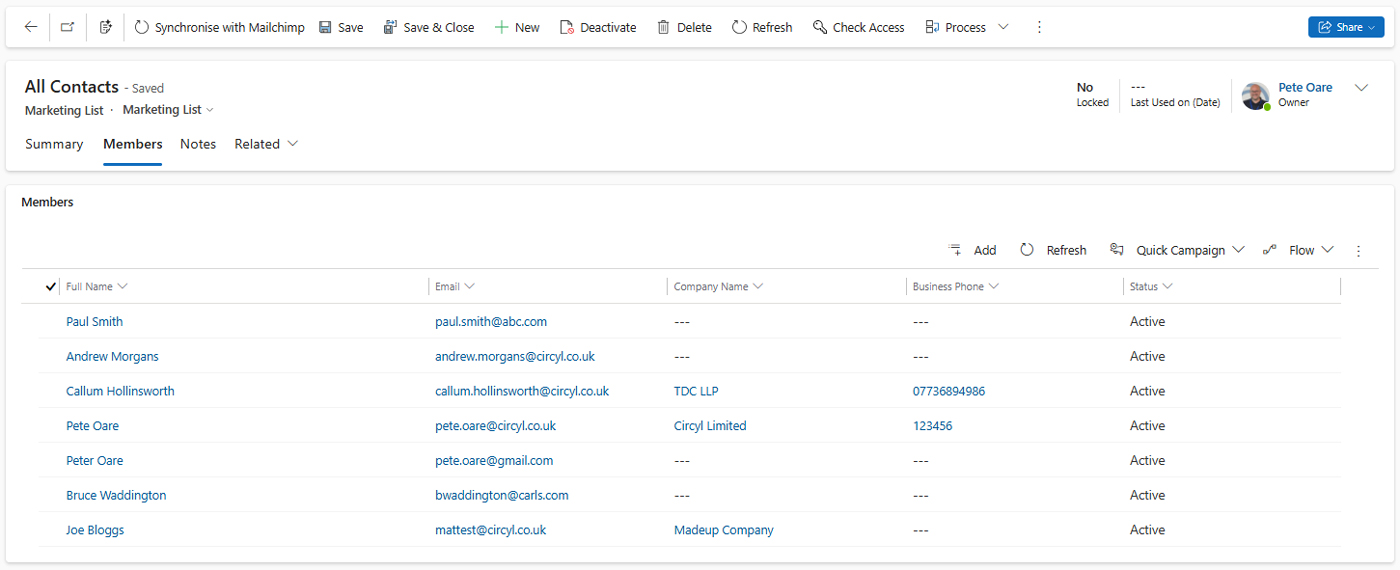1400x570 pixels.
Task: Toggle the select all rows checkmark
Action: (51, 286)
